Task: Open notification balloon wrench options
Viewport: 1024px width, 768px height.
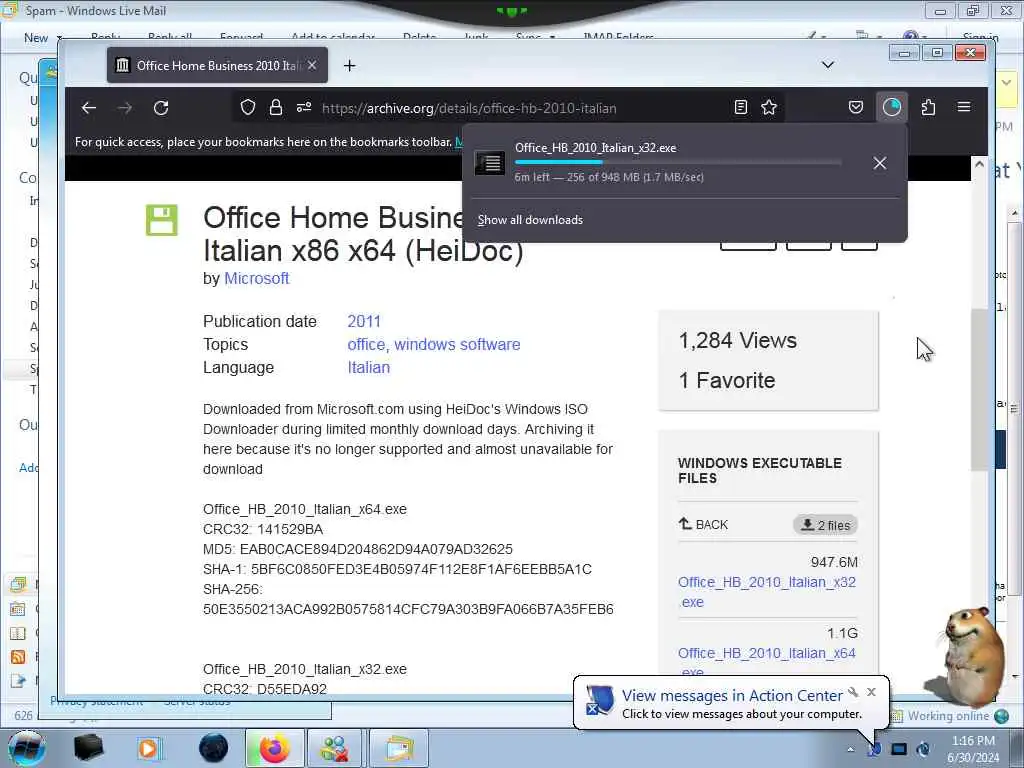Action: coord(853,692)
